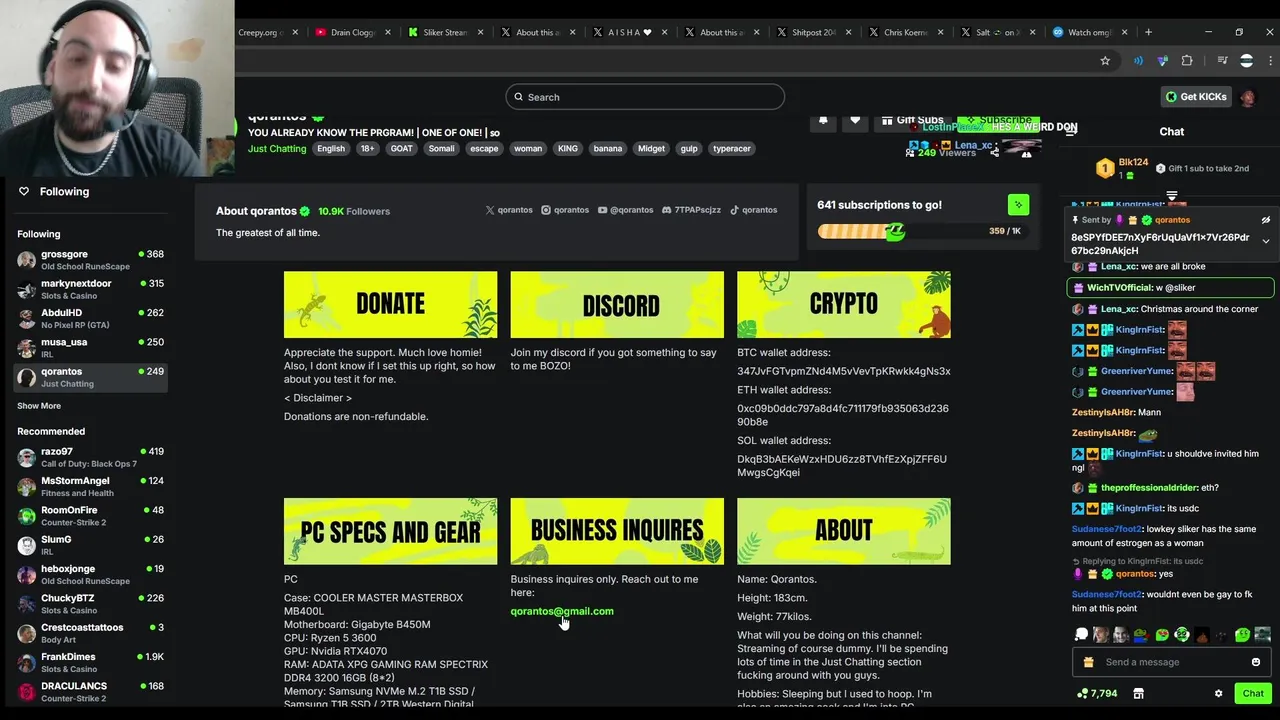Open 7TPAPscjzz Discord social link

691,210
